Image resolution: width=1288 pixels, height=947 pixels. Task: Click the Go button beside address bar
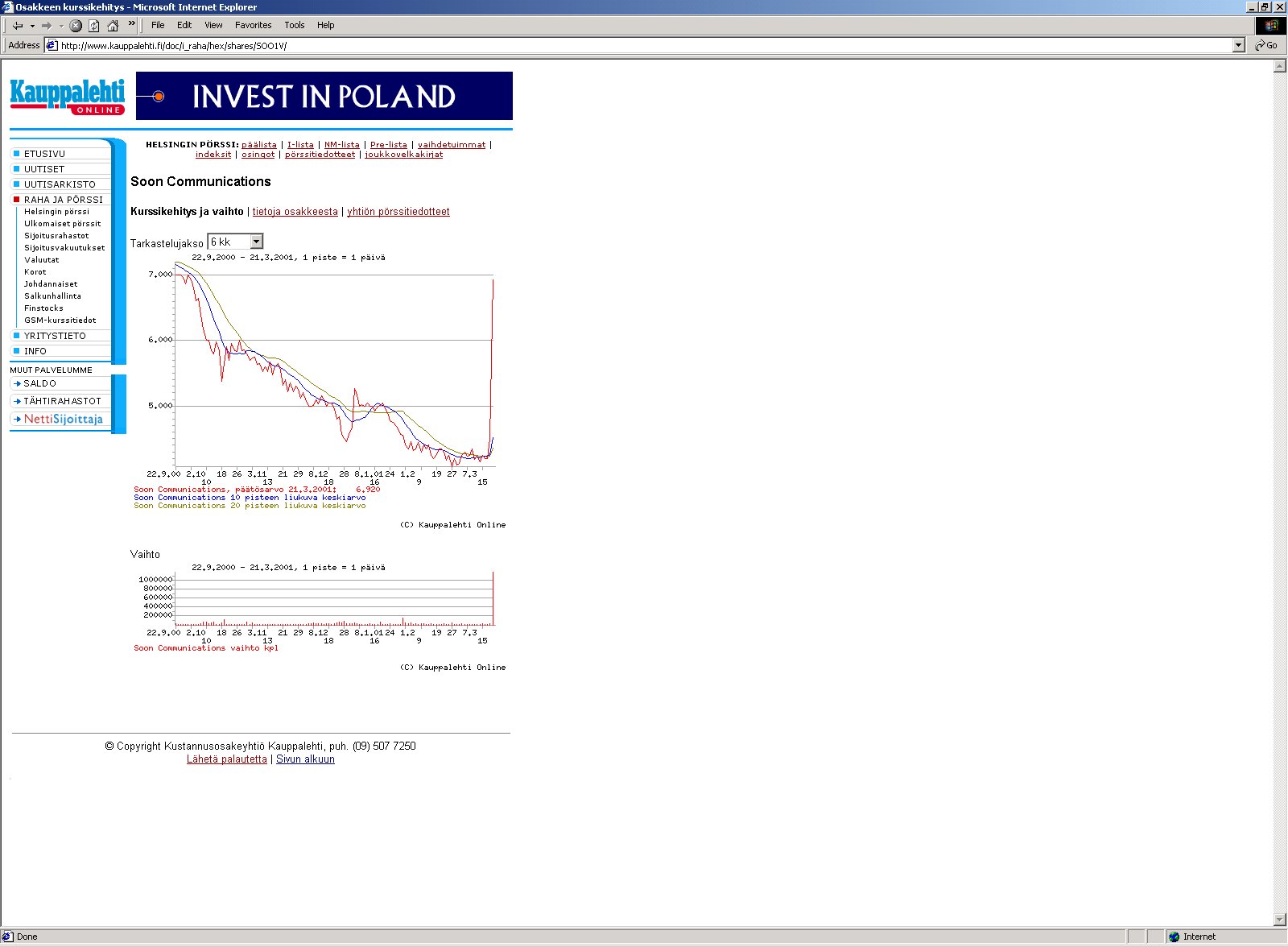1267,46
